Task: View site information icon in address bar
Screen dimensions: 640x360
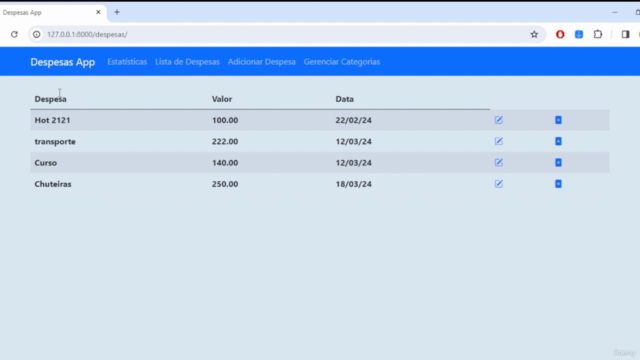Action: pyautogui.click(x=37, y=34)
